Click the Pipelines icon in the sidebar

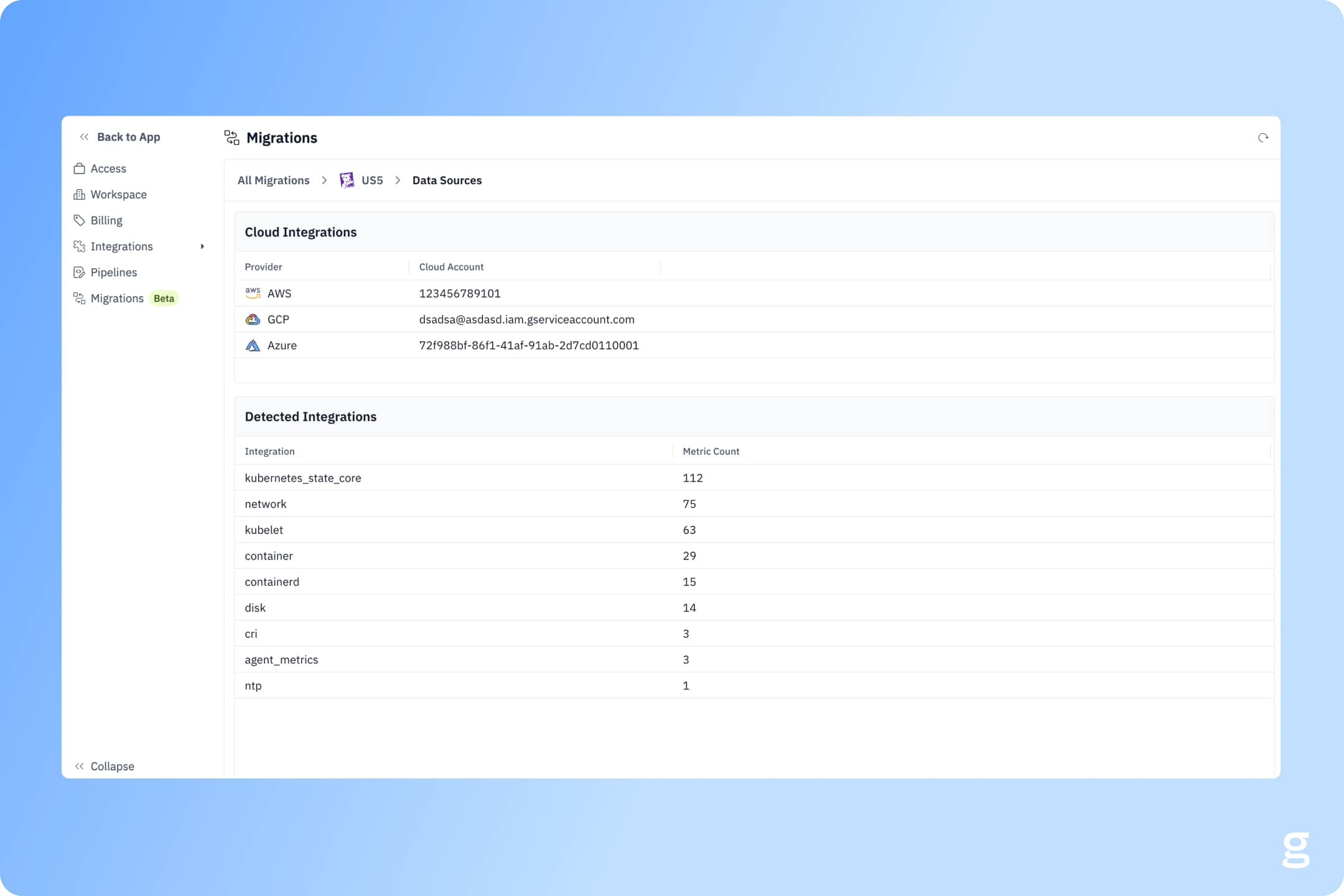[x=79, y=273]
